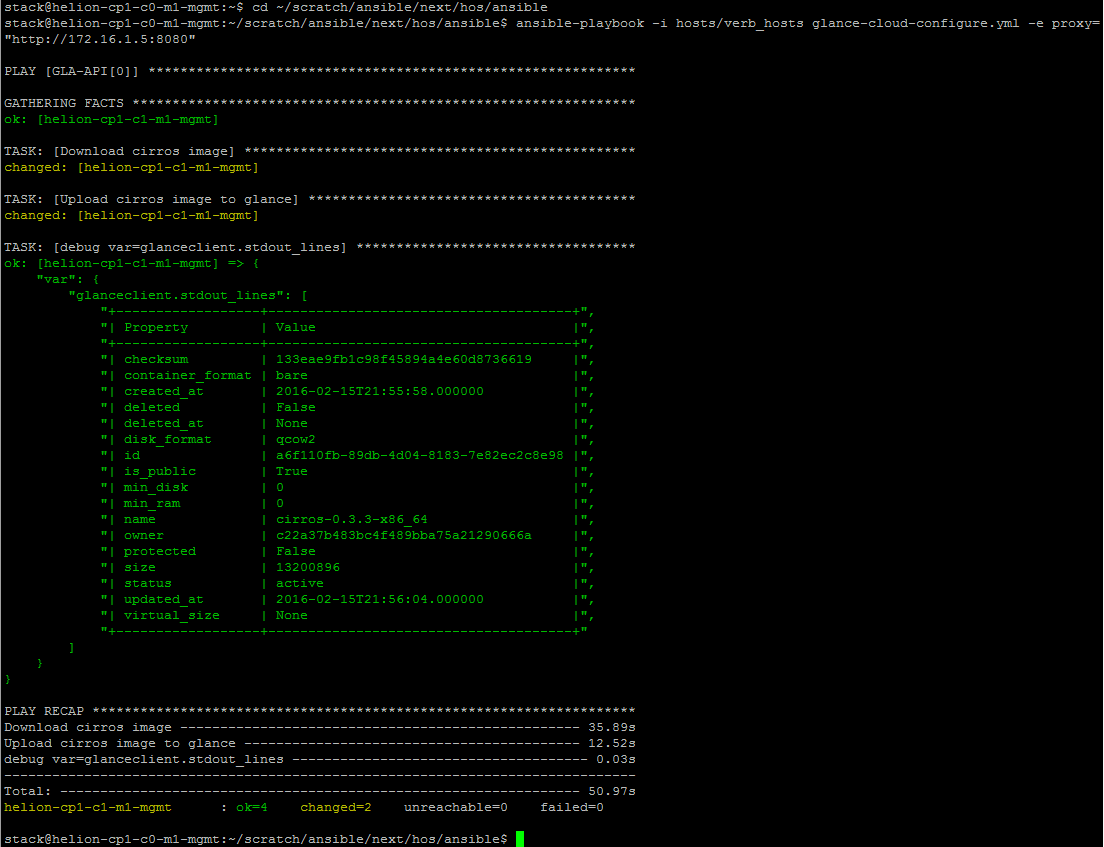
Task: Click the GATHERING FACTS heading
Action: tap(64, 103)
